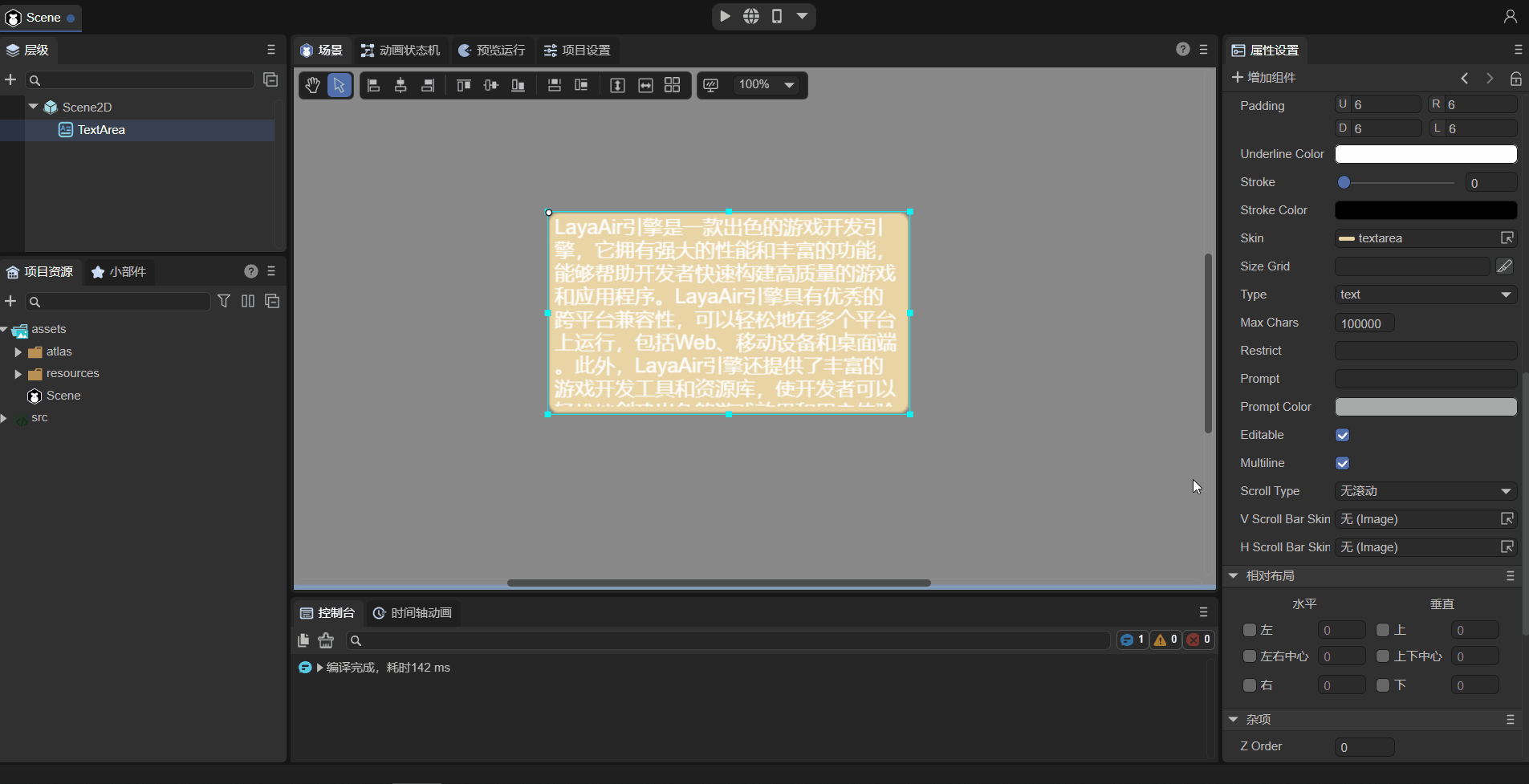The height and width of the screenshot is (784, 1529).
Task: Expand the atlas folder
Action: 18,351
